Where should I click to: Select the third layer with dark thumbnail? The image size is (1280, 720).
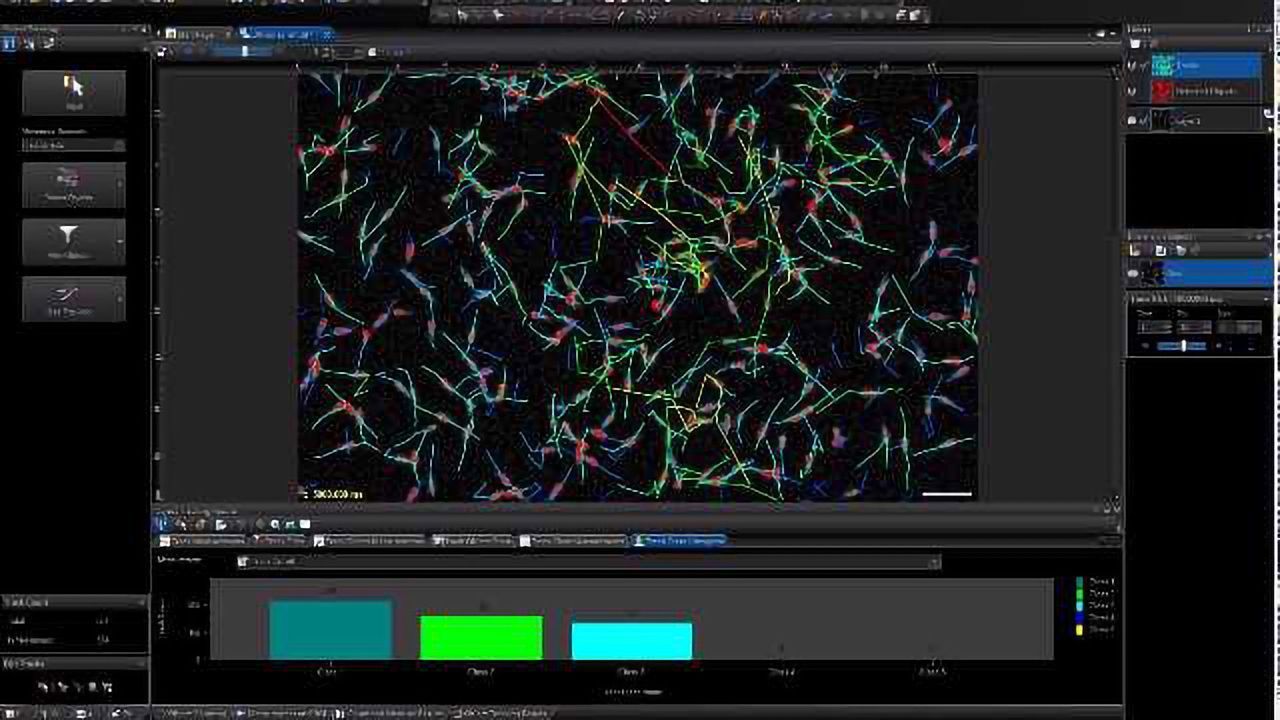click(x=1205, y=120)
